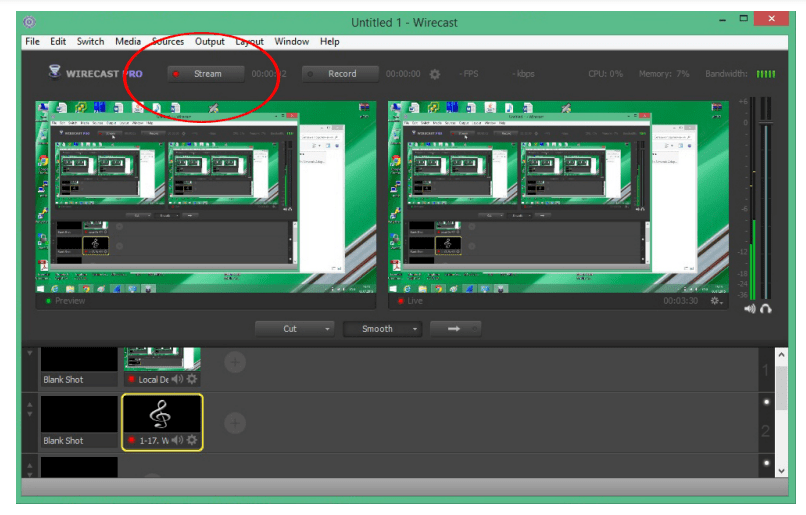Start streaming with the Stream button
The height and width of the screenshot is (515, 806).
click(x=206, y=74)
